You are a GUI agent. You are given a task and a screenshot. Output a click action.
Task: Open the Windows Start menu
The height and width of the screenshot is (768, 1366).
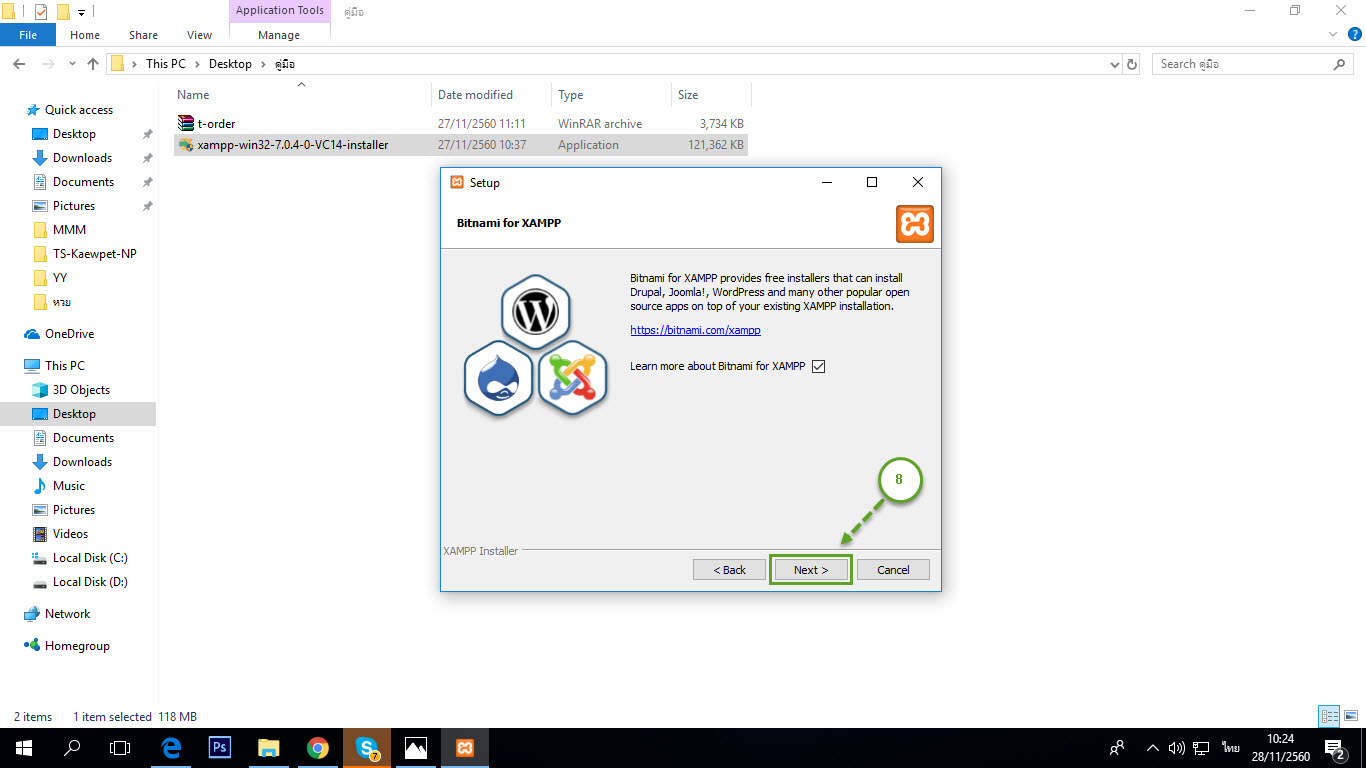tap(23, 748)
